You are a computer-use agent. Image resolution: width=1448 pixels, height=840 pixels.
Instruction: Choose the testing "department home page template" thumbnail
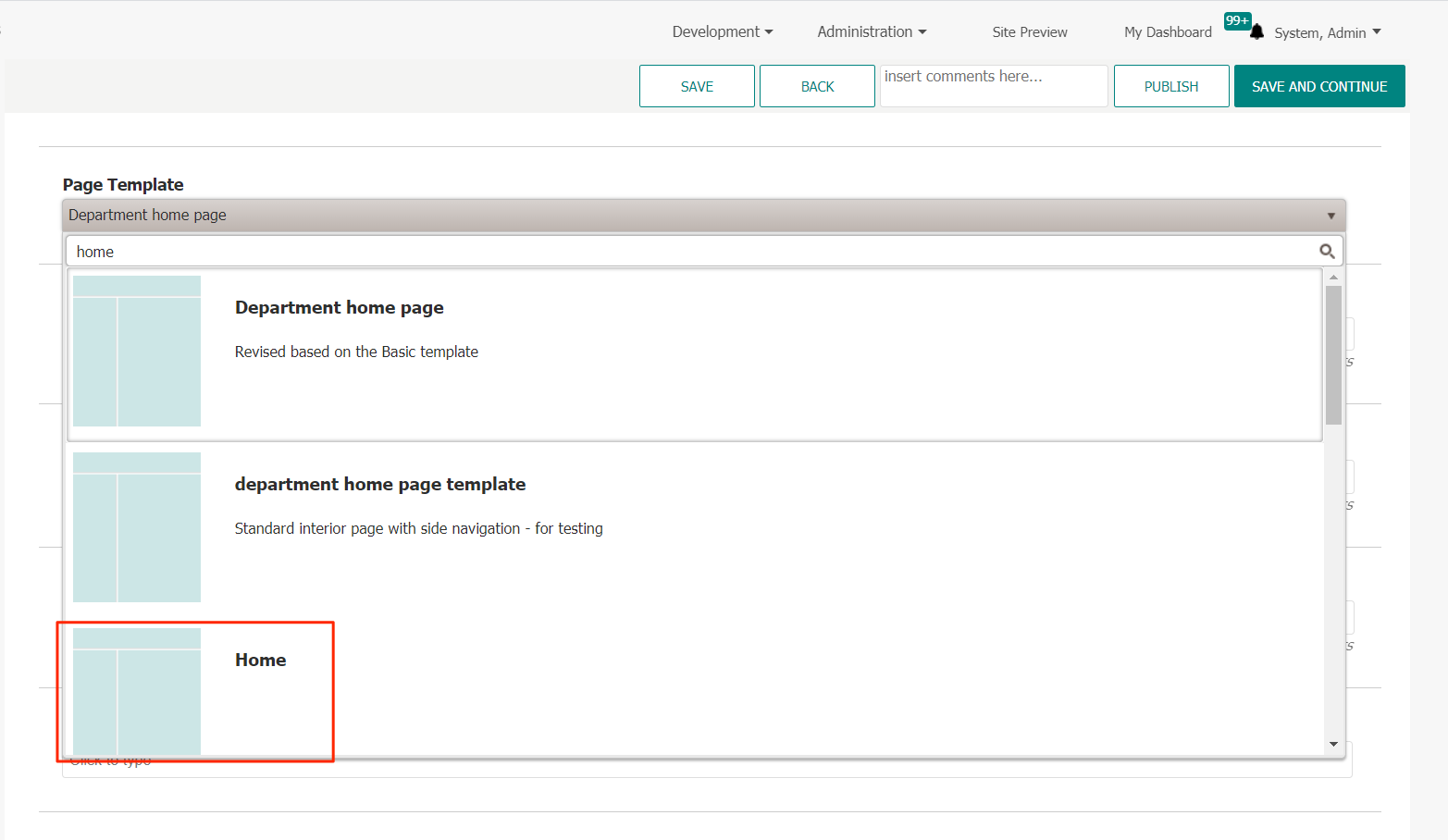[137, 527]
